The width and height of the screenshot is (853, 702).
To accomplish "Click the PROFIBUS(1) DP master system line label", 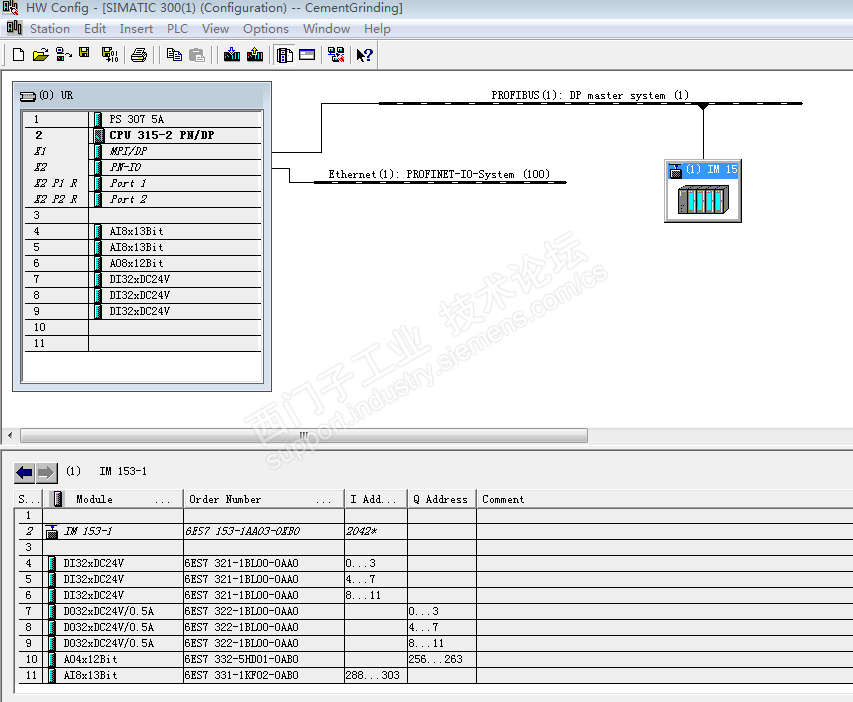I will point(590,95).
